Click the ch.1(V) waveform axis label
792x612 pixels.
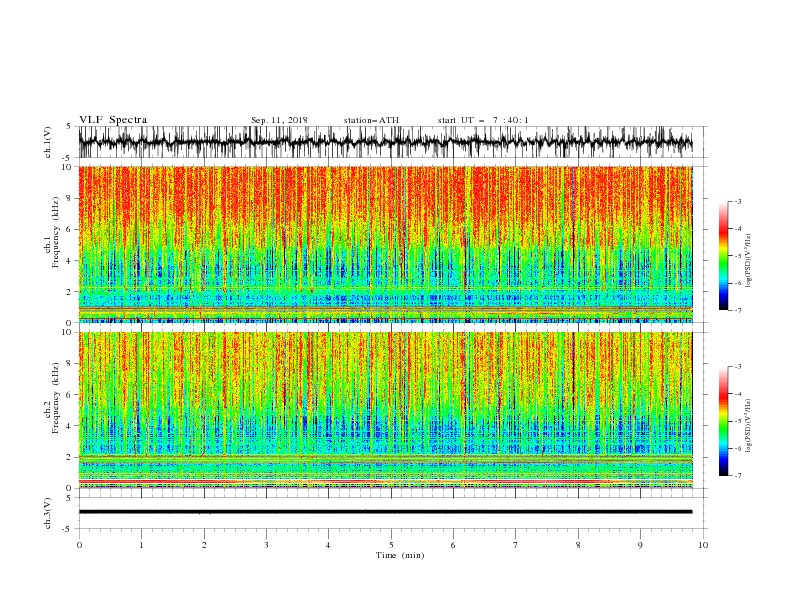coord(48,142)
